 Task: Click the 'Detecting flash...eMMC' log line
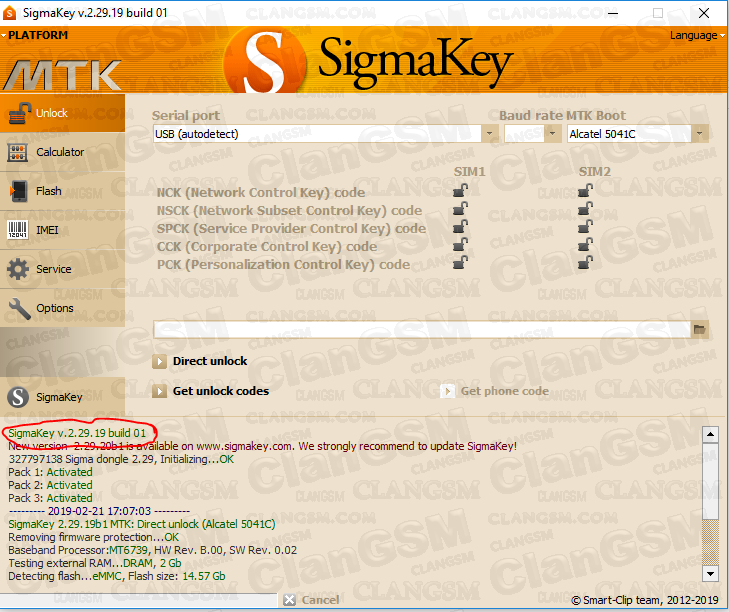[x=117, y=576]
